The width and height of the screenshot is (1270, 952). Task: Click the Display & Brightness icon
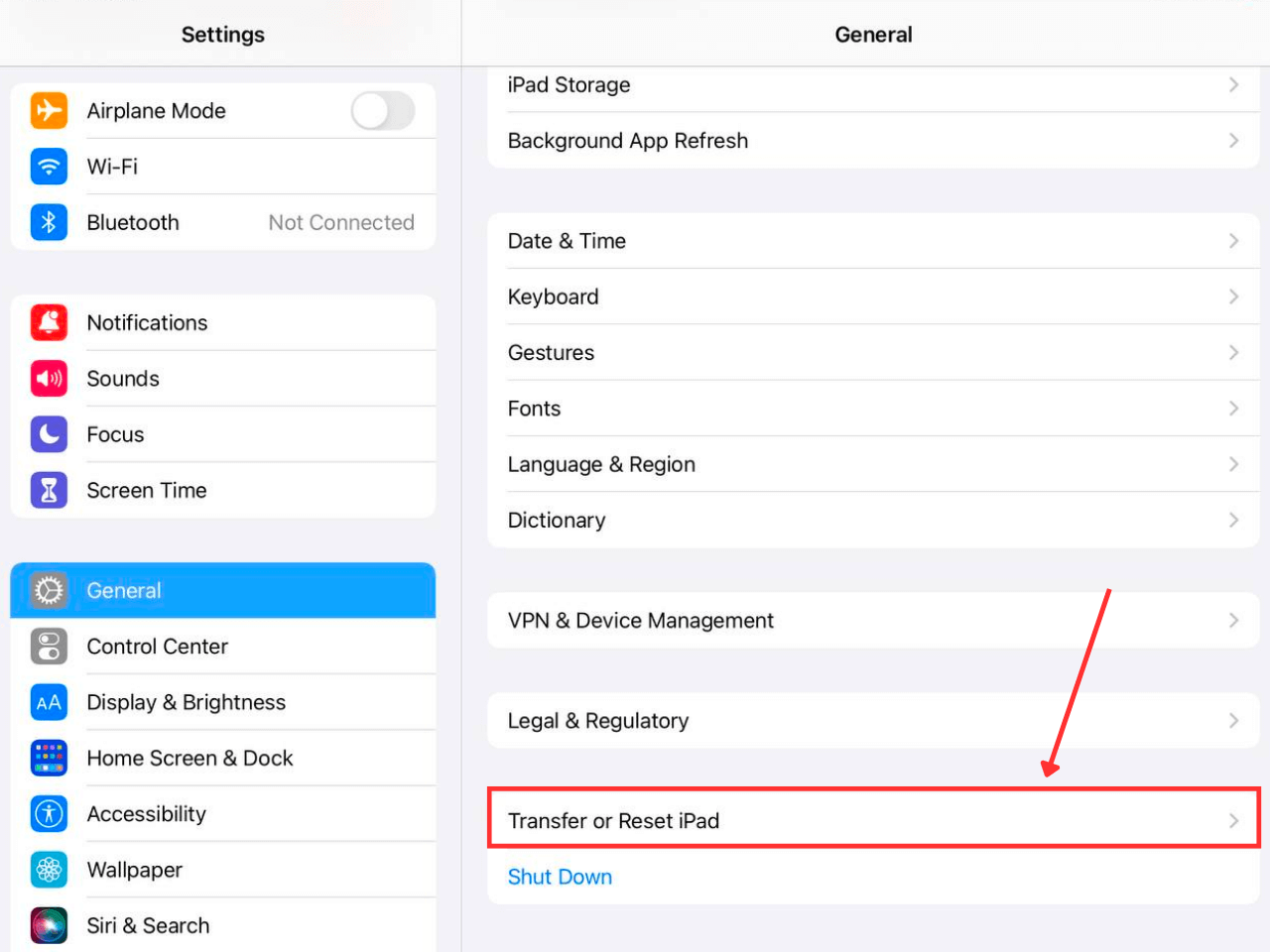pos(49,702)
